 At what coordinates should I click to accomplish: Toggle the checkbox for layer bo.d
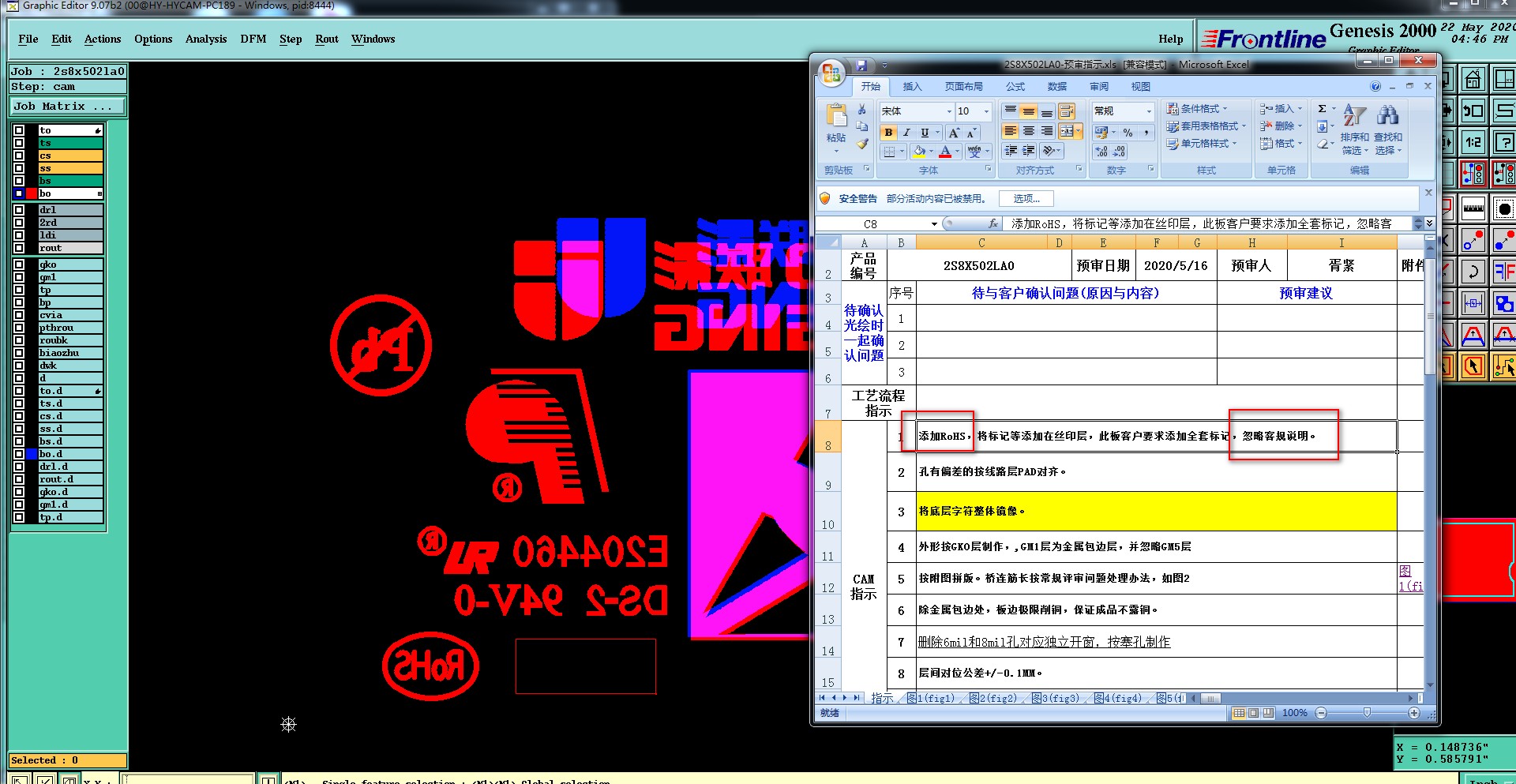(19, 454)
